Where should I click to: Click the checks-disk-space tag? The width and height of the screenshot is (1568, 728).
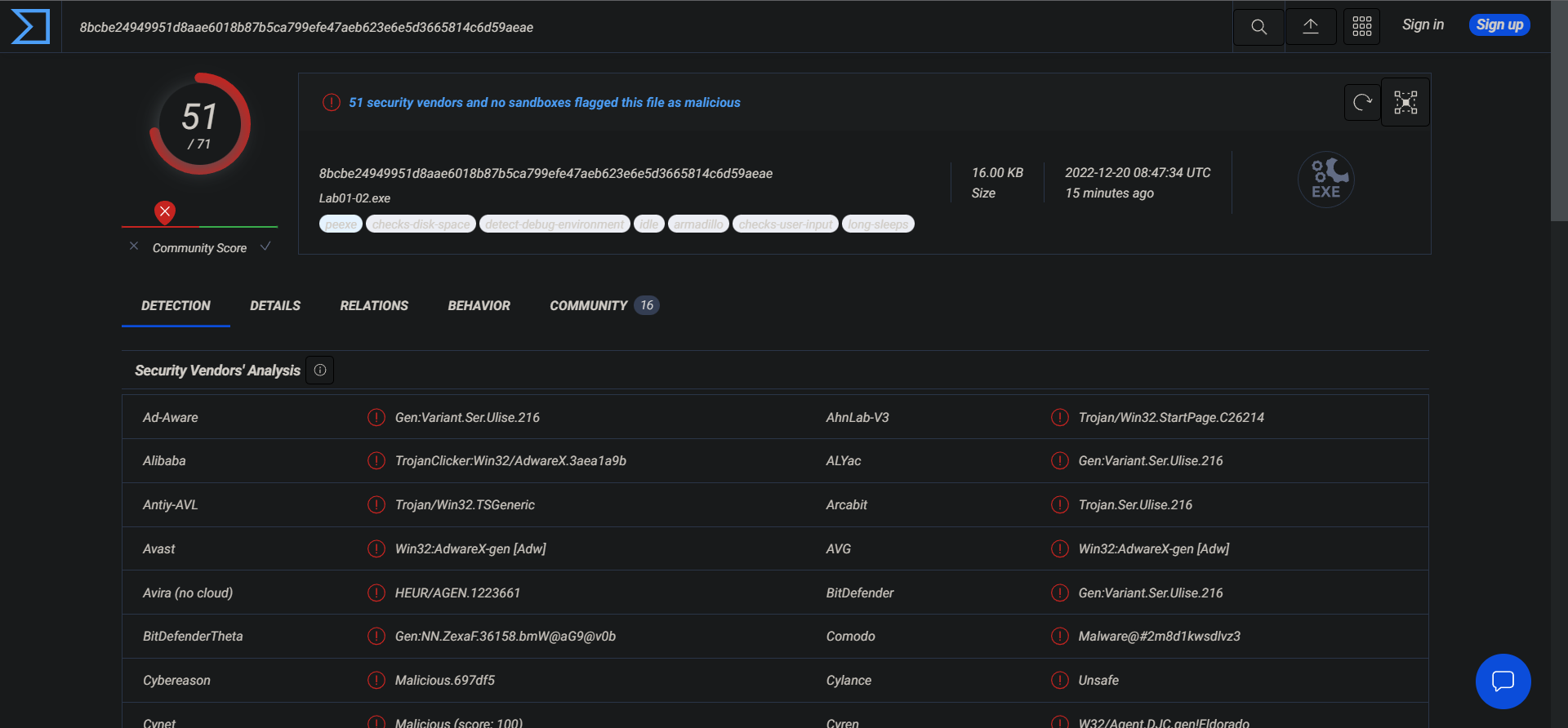click(x=421, y=224)
